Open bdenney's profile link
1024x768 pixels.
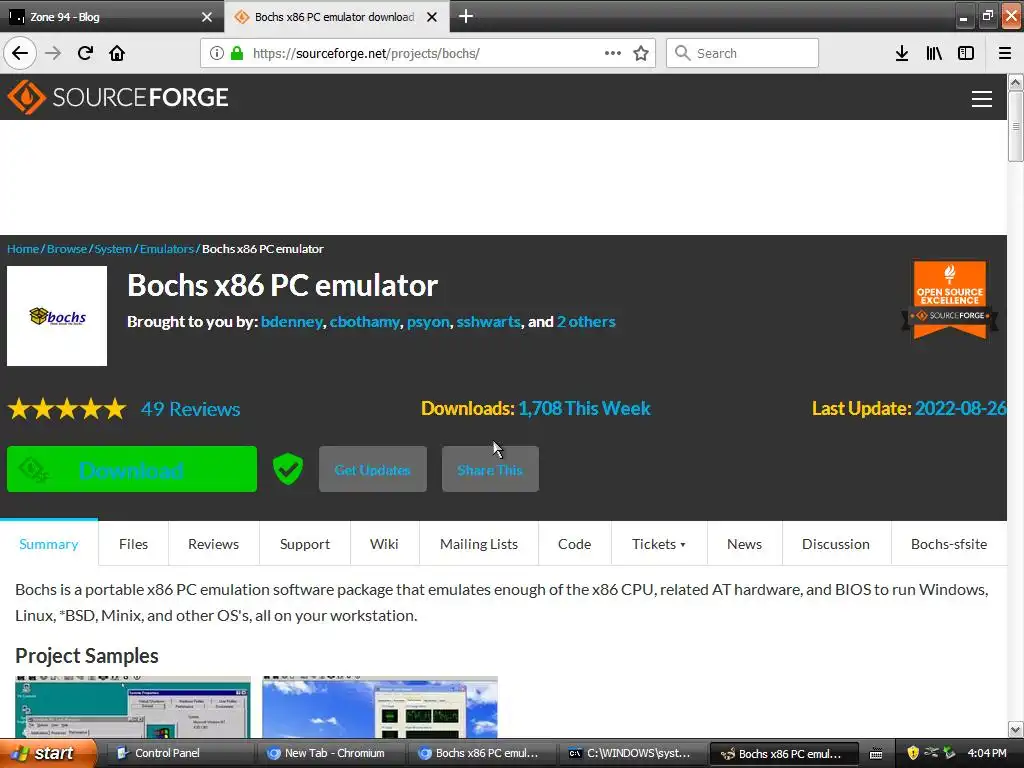click(291, 321)
